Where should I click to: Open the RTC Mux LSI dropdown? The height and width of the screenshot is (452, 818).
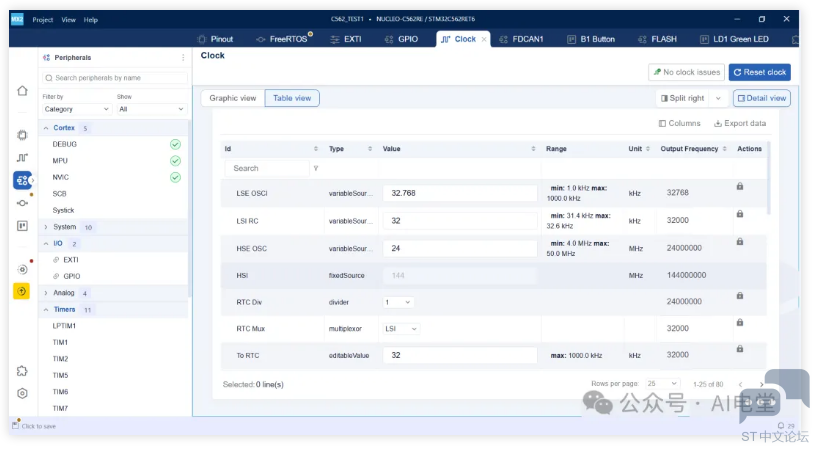[x=401, y=328]
